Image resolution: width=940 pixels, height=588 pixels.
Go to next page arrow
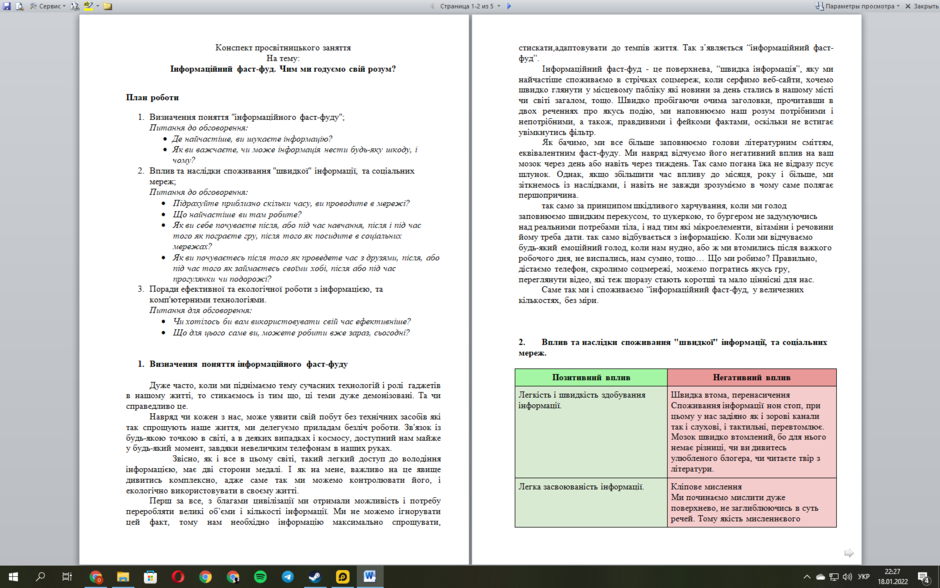[x=509, y=6]
